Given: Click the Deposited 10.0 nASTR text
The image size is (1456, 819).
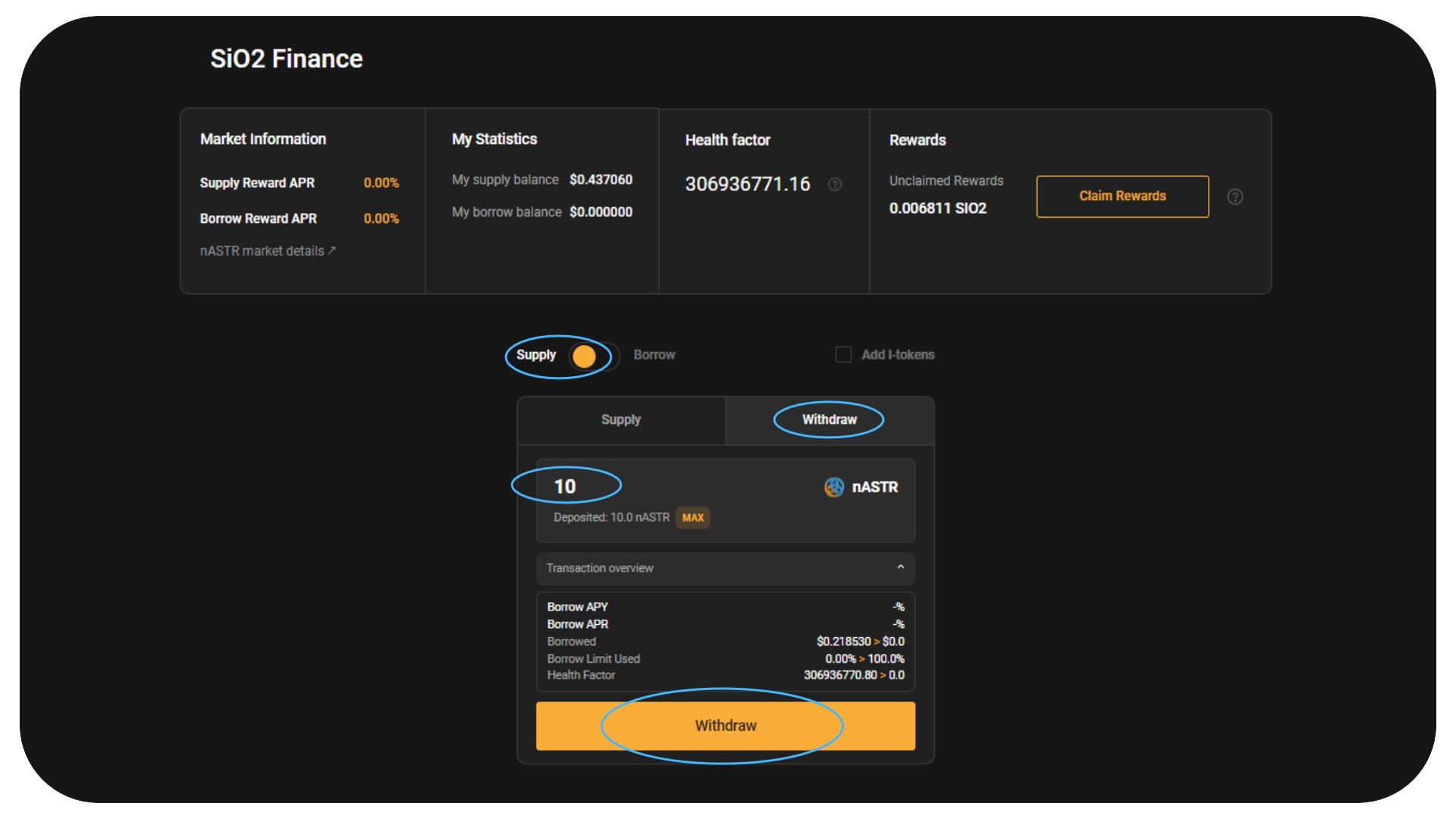Looking at the screenshot, I should click(x=611, y=518).
